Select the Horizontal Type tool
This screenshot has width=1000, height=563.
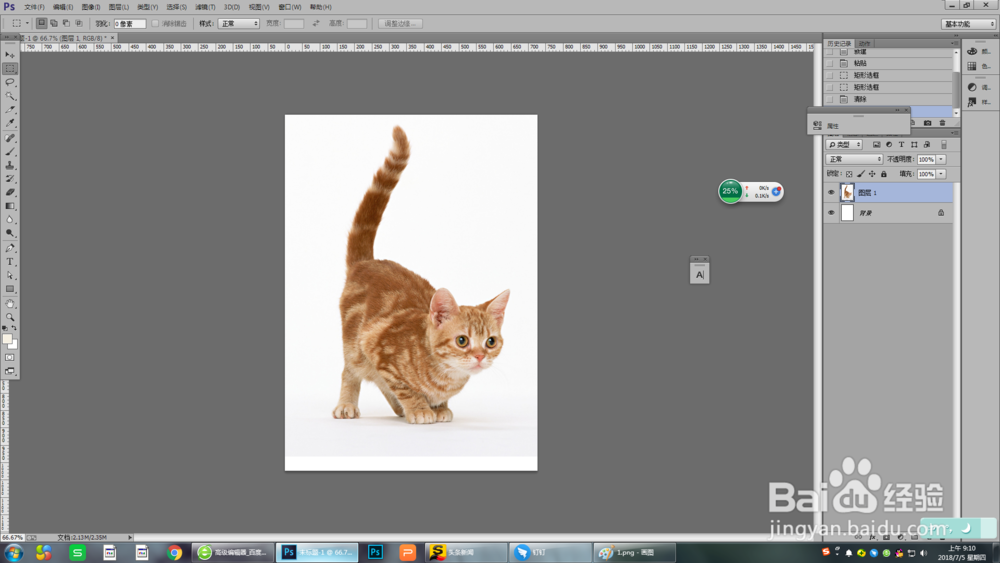point(10,262)
